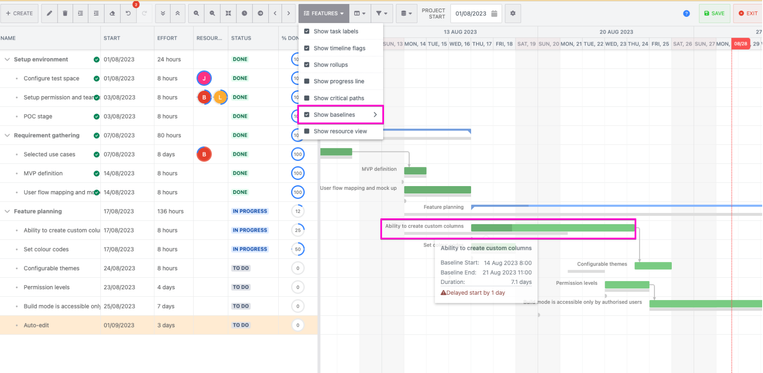Click TO DO status of Auto-edit
The image size is (763, 373).
click(x=241, y=325)
